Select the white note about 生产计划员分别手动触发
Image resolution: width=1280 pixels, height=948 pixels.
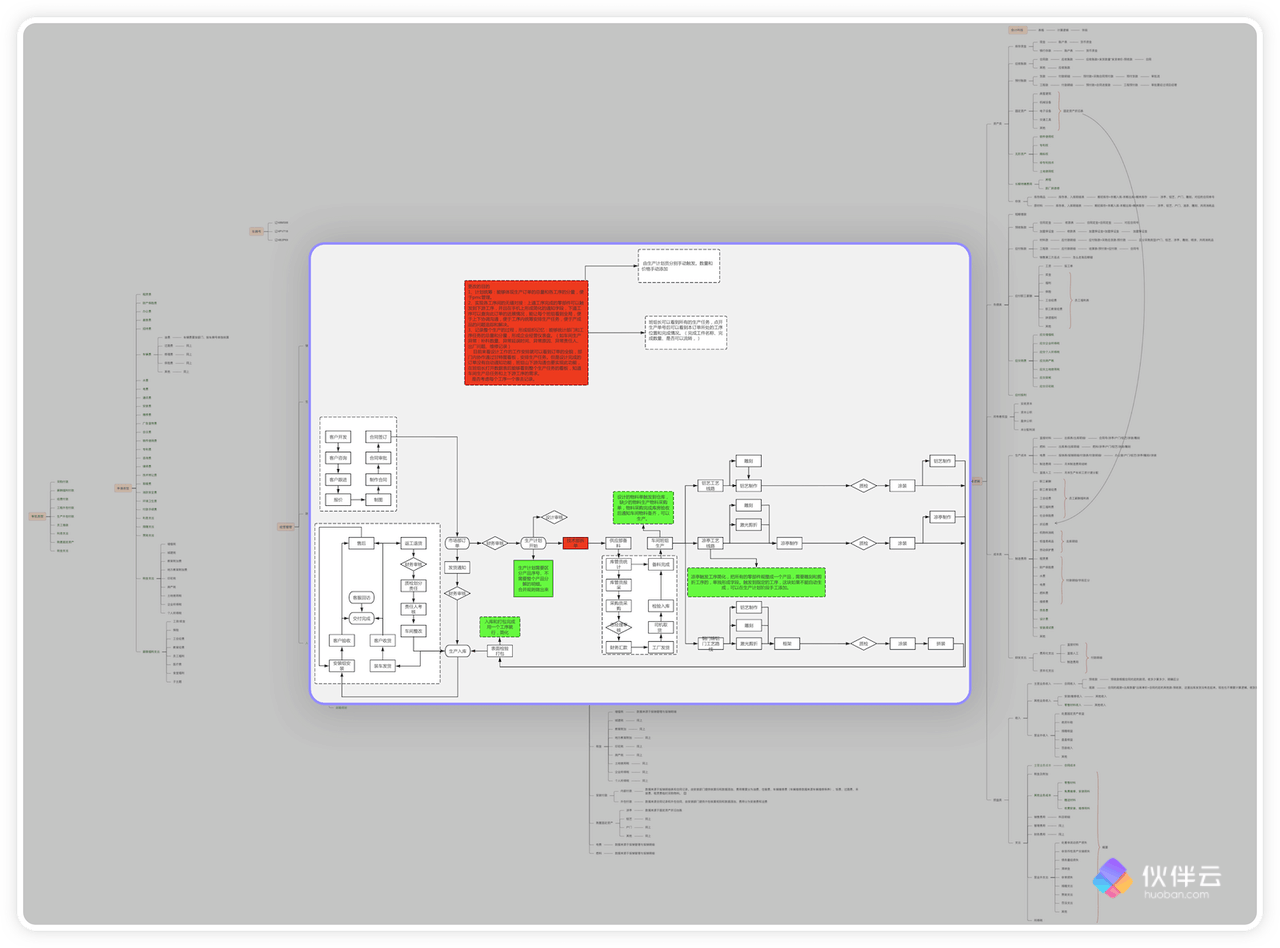(680, 266)
